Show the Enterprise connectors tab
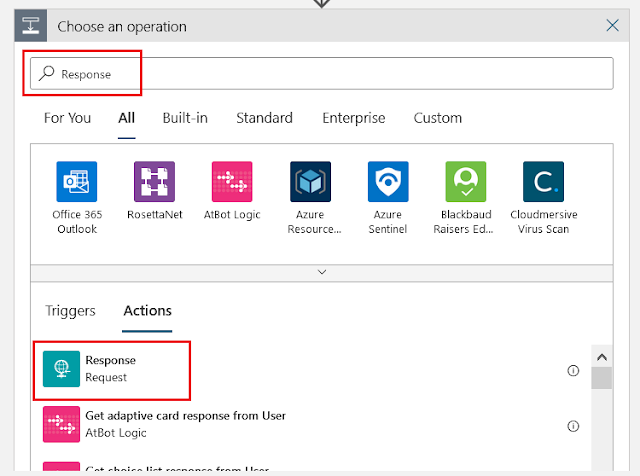 (x=353, y=118)
